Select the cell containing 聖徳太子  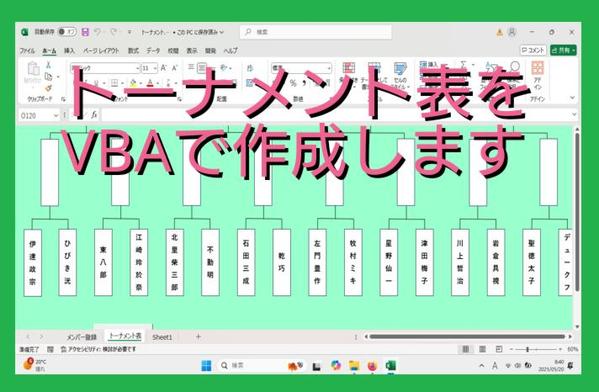pyautogui.click(x=531, y=262)
